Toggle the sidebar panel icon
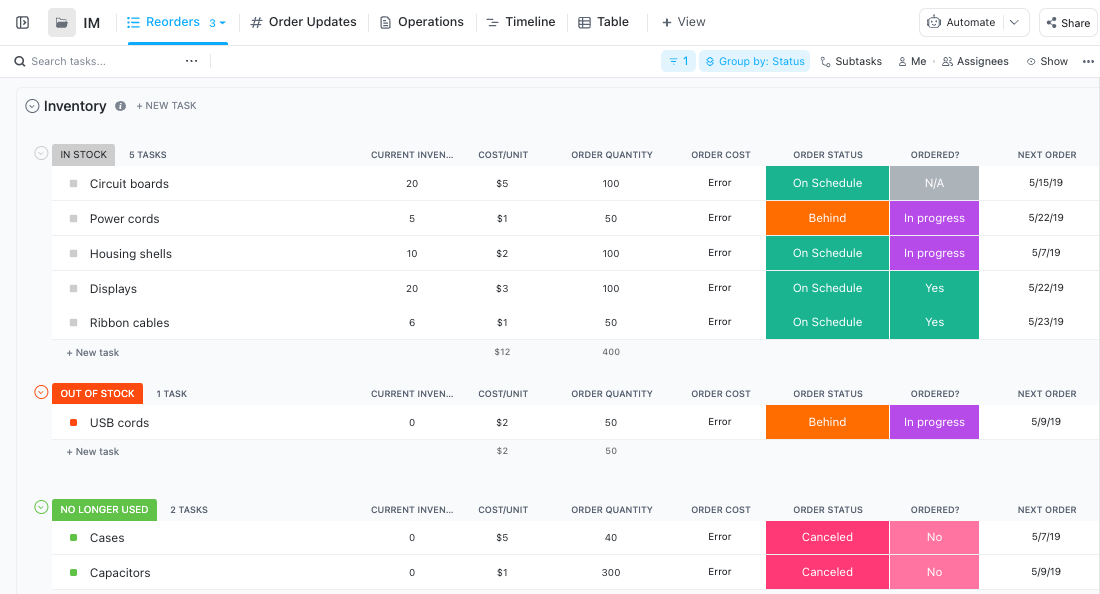The height and width of the screenshot is (594, 1100). 23,22
